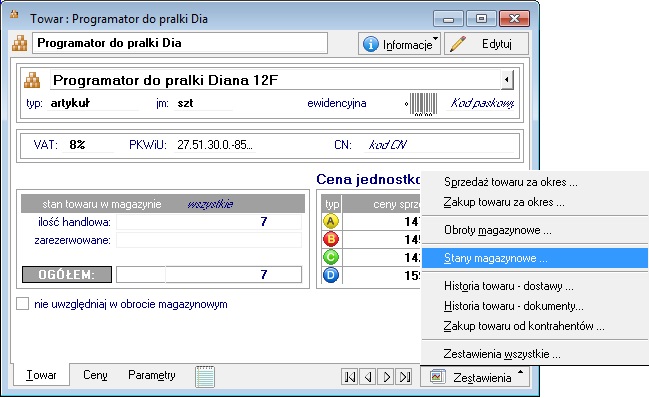Screen dimensions: 649x398
Task: Click the 'szt' unit value
Action: (185, 103)
